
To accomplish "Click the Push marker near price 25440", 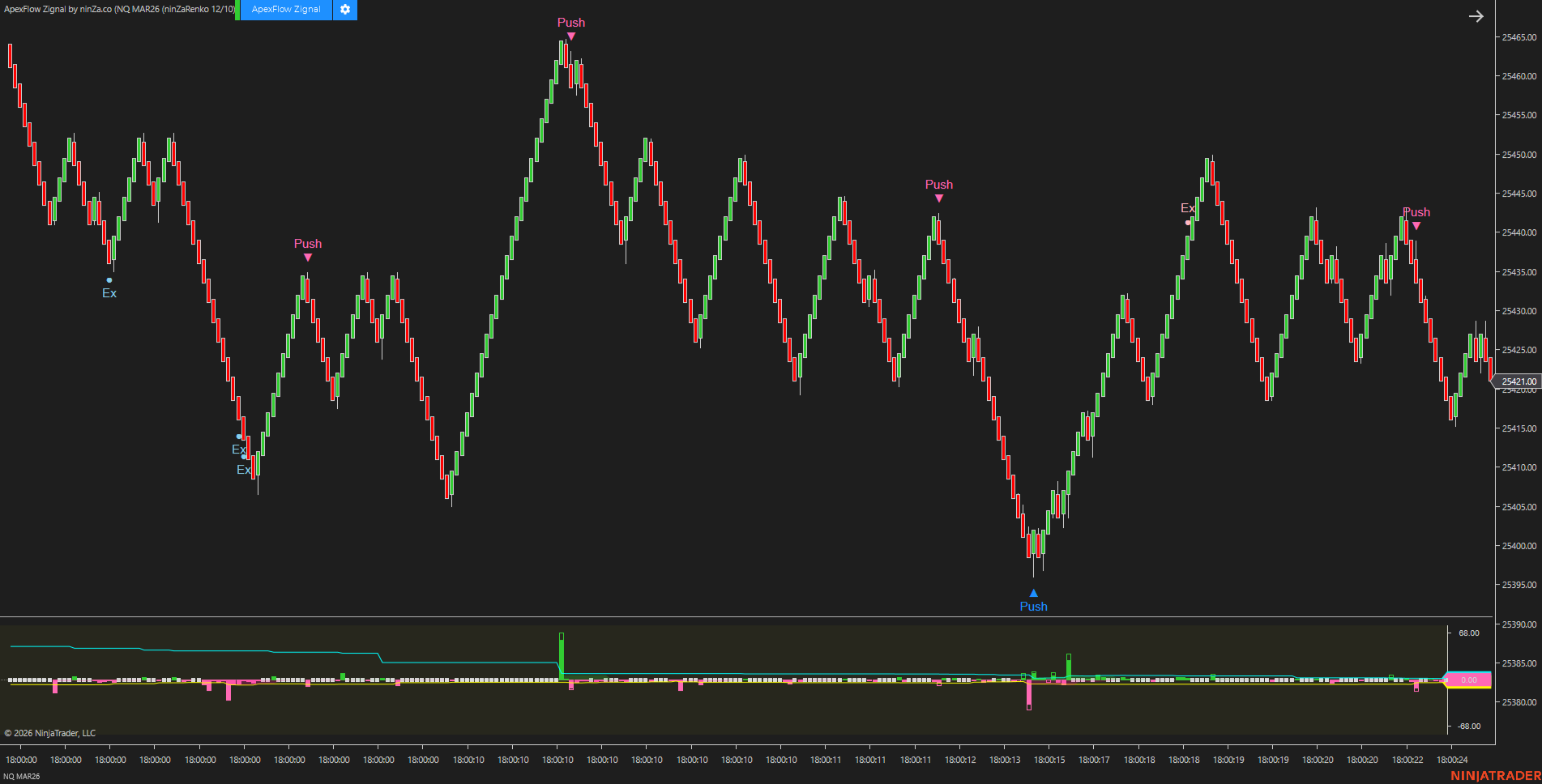I will [938, 185].
